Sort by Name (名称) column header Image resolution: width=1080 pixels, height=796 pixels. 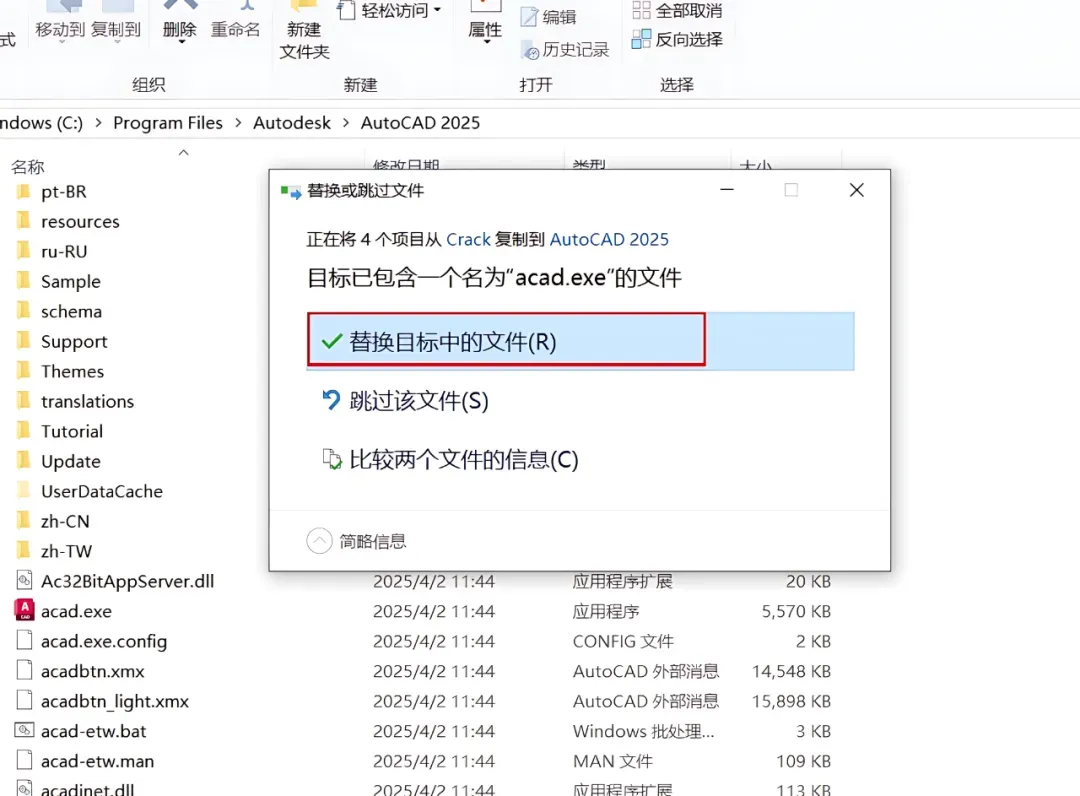click(x=28, y=167)
